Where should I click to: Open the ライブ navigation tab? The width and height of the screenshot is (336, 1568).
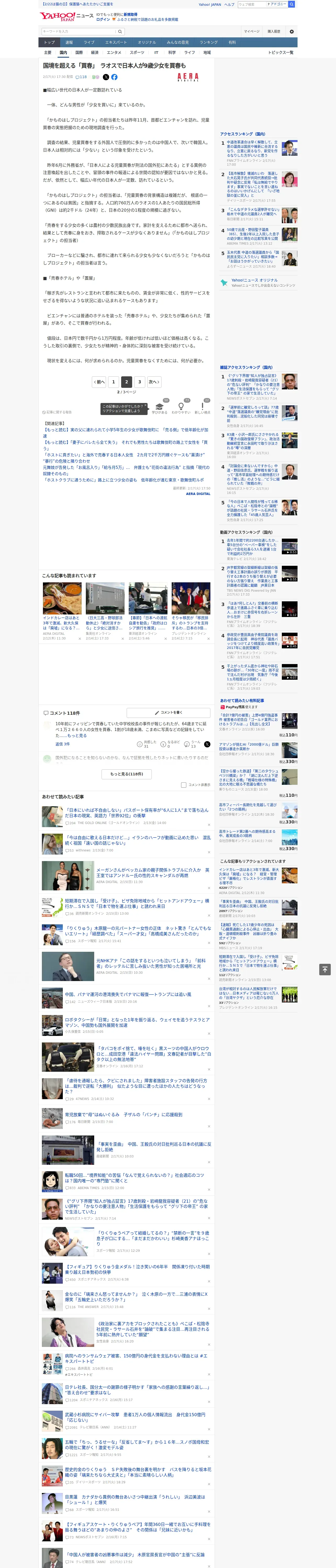coord(89,43)
